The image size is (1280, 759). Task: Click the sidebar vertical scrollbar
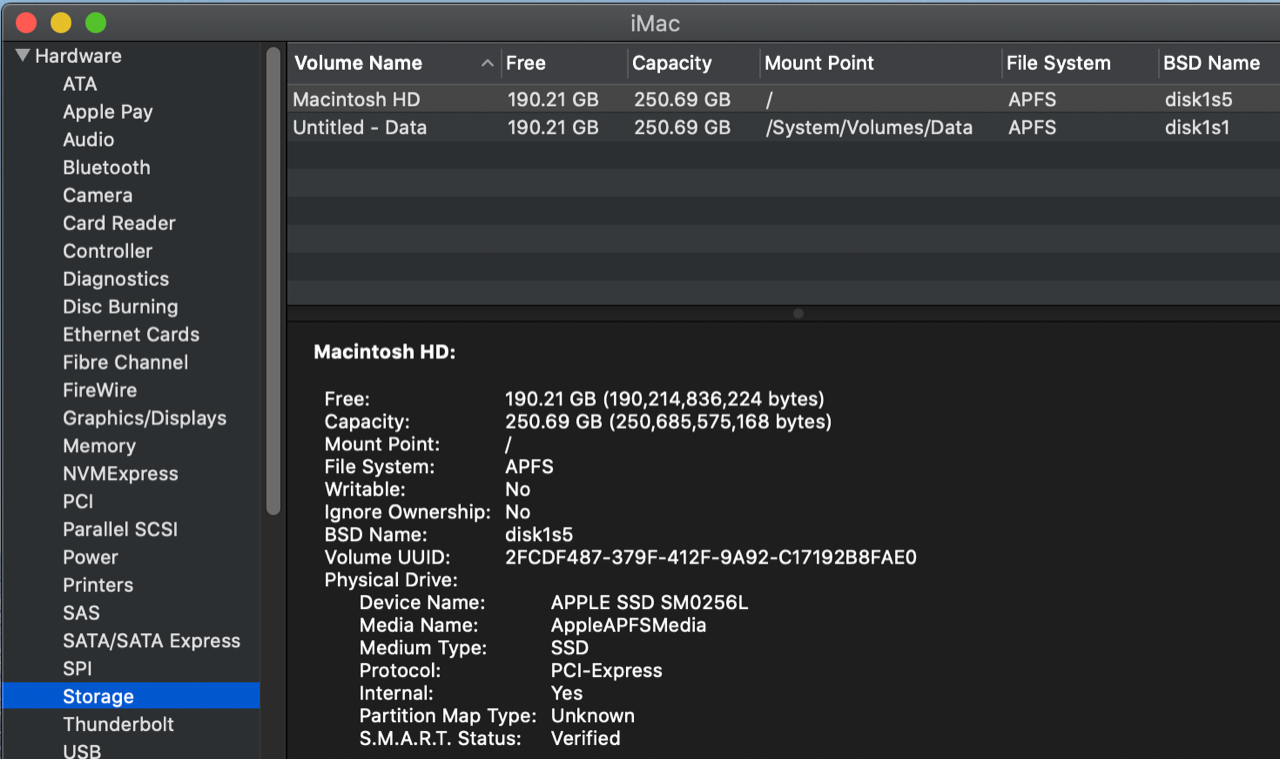click(x=273, y=282)
